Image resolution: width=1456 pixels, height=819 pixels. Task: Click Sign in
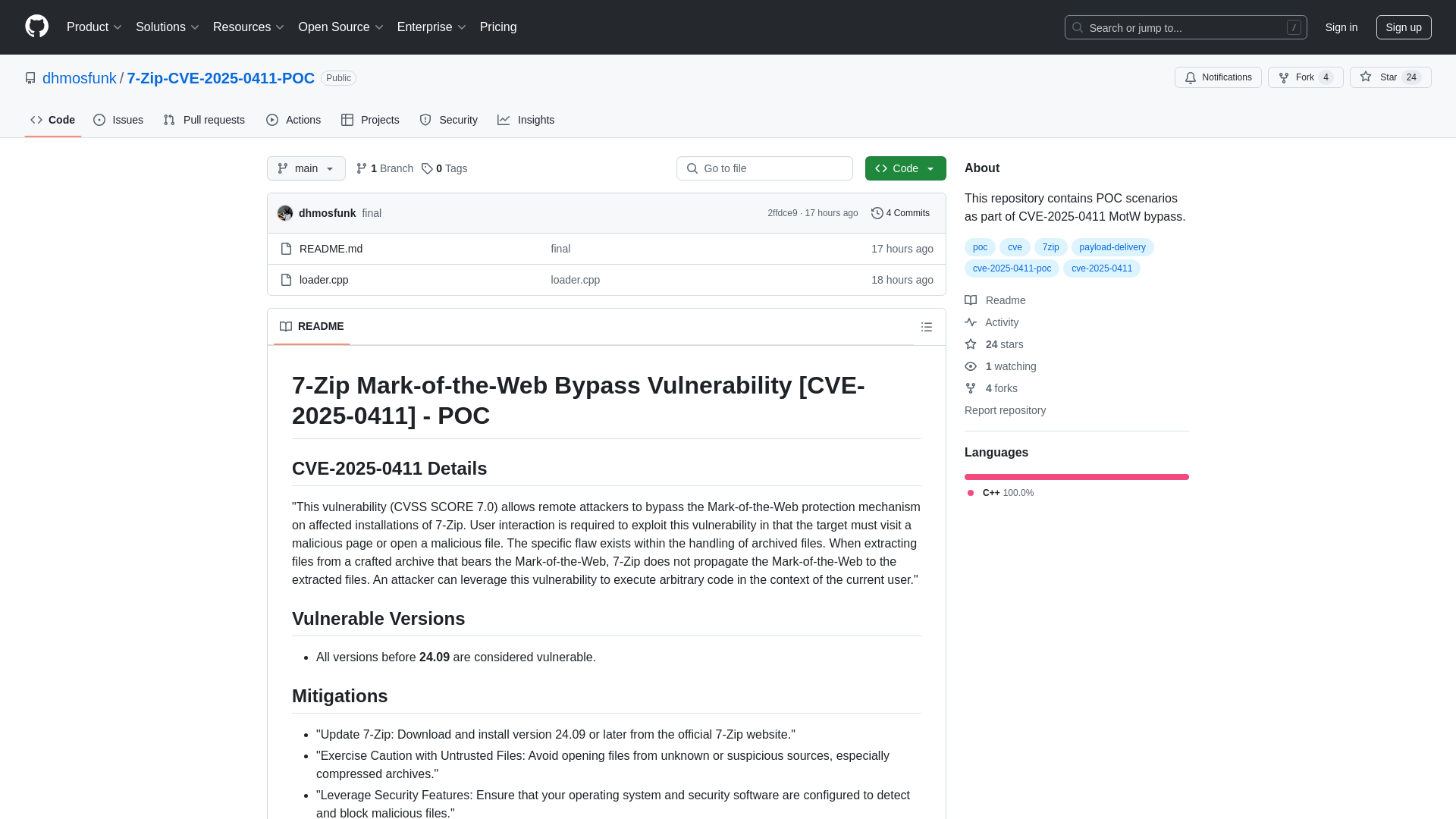point(1341,27)
